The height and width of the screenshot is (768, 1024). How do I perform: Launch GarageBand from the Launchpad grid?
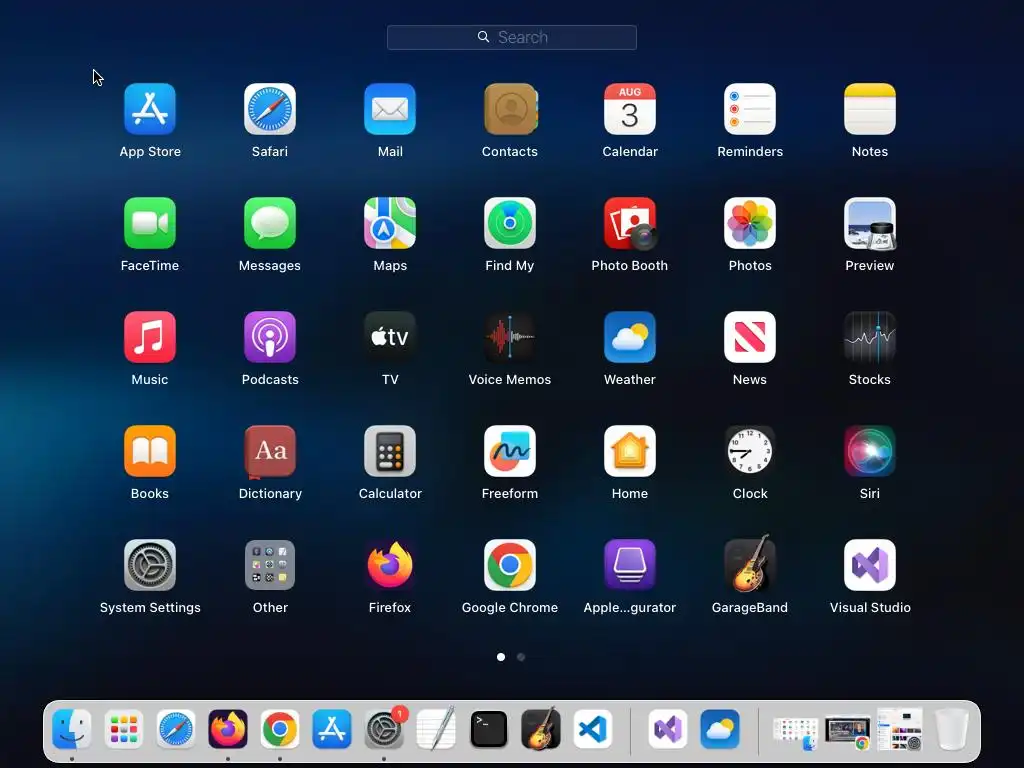750,564
